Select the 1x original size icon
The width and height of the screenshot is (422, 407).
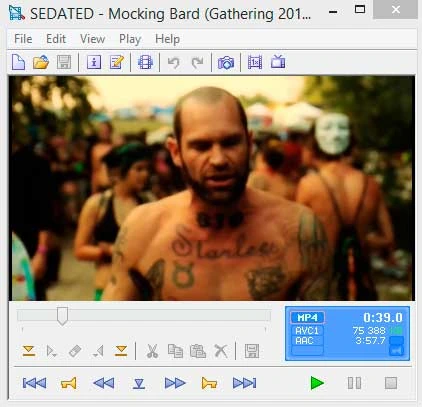pos(255,62)
